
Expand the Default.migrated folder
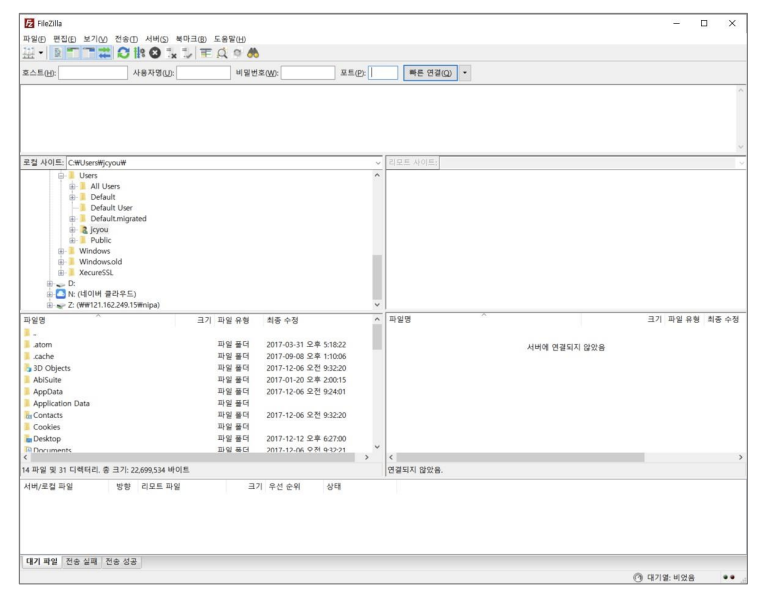pos(72,219)
